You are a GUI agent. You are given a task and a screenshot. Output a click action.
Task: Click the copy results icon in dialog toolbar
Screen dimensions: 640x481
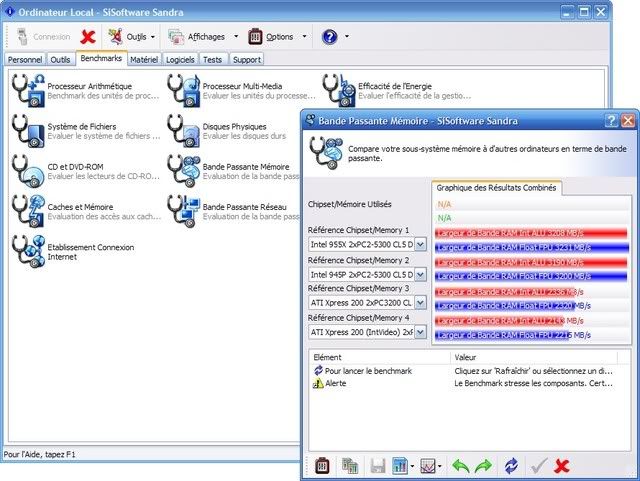pos(349,465)
